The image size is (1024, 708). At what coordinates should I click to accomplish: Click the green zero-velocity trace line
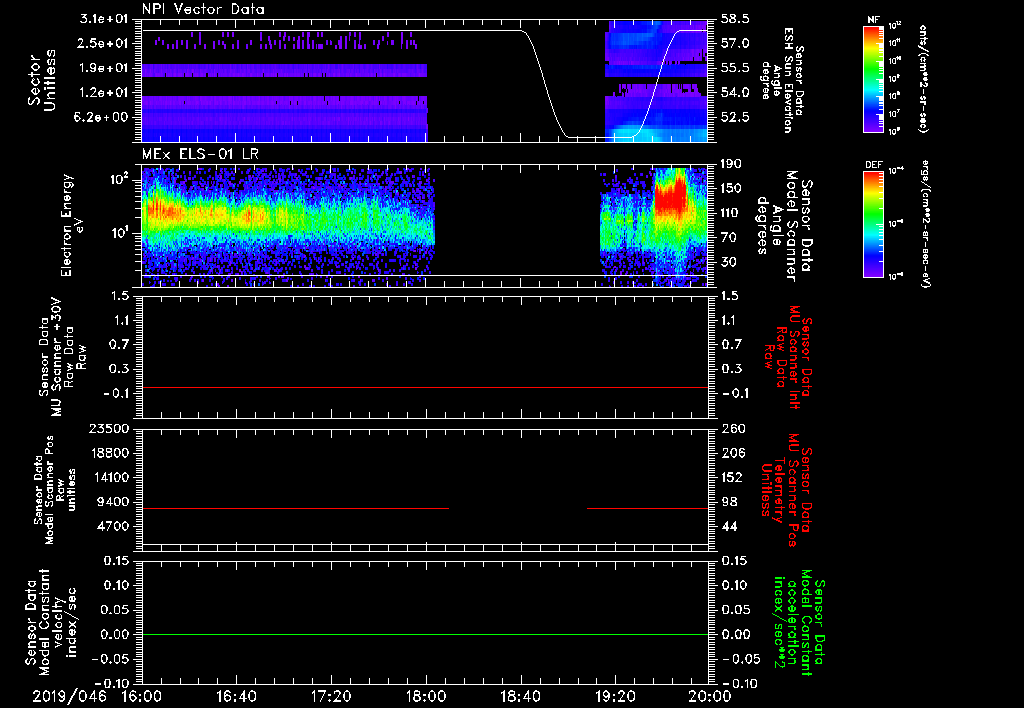[x=425, y=634]
